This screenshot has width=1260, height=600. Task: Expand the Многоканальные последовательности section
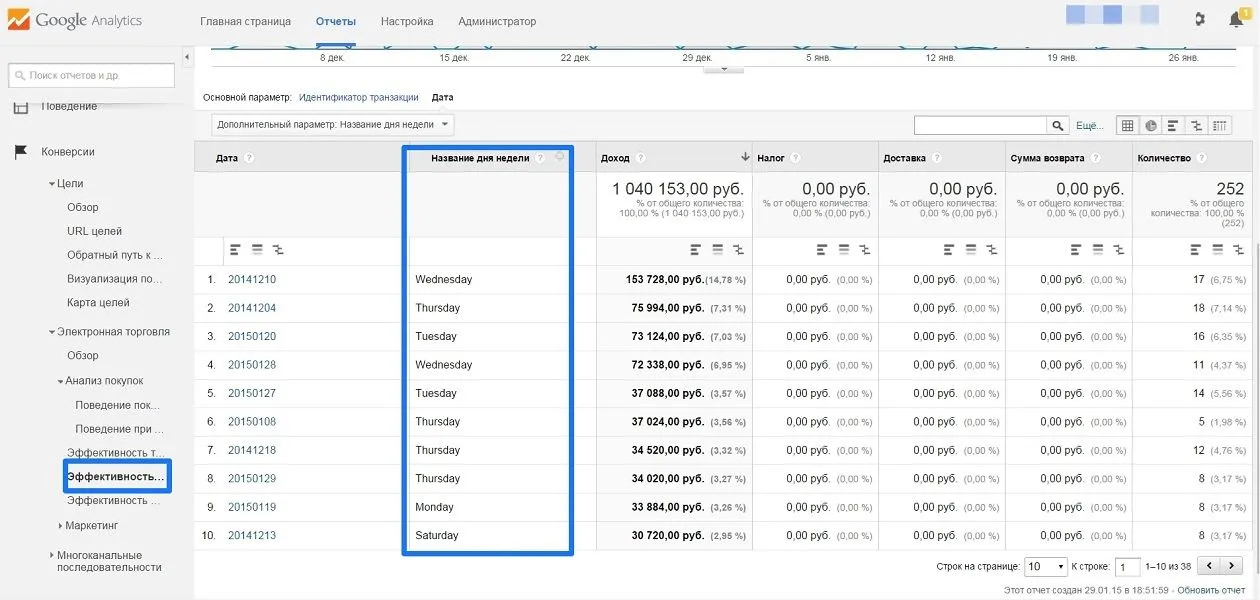point(52,555)
